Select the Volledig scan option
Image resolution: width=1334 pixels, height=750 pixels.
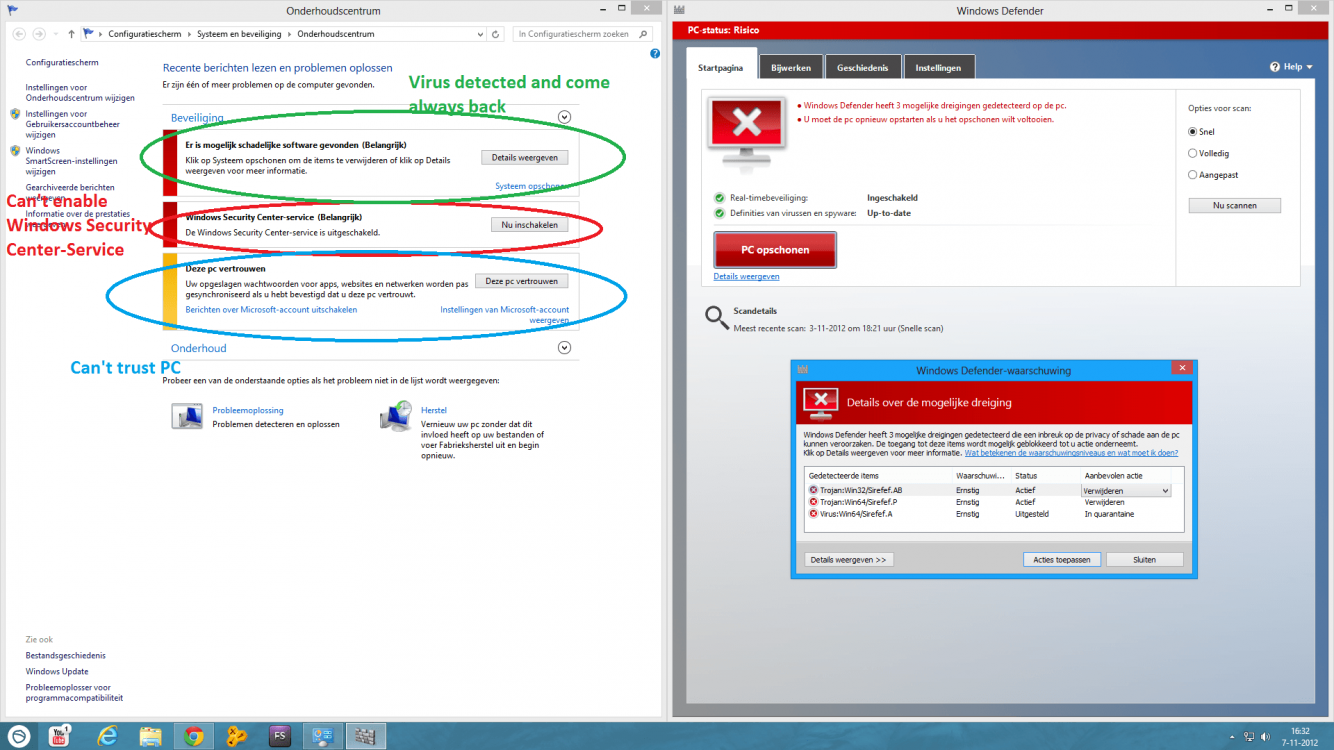[x=1193, y=153]
